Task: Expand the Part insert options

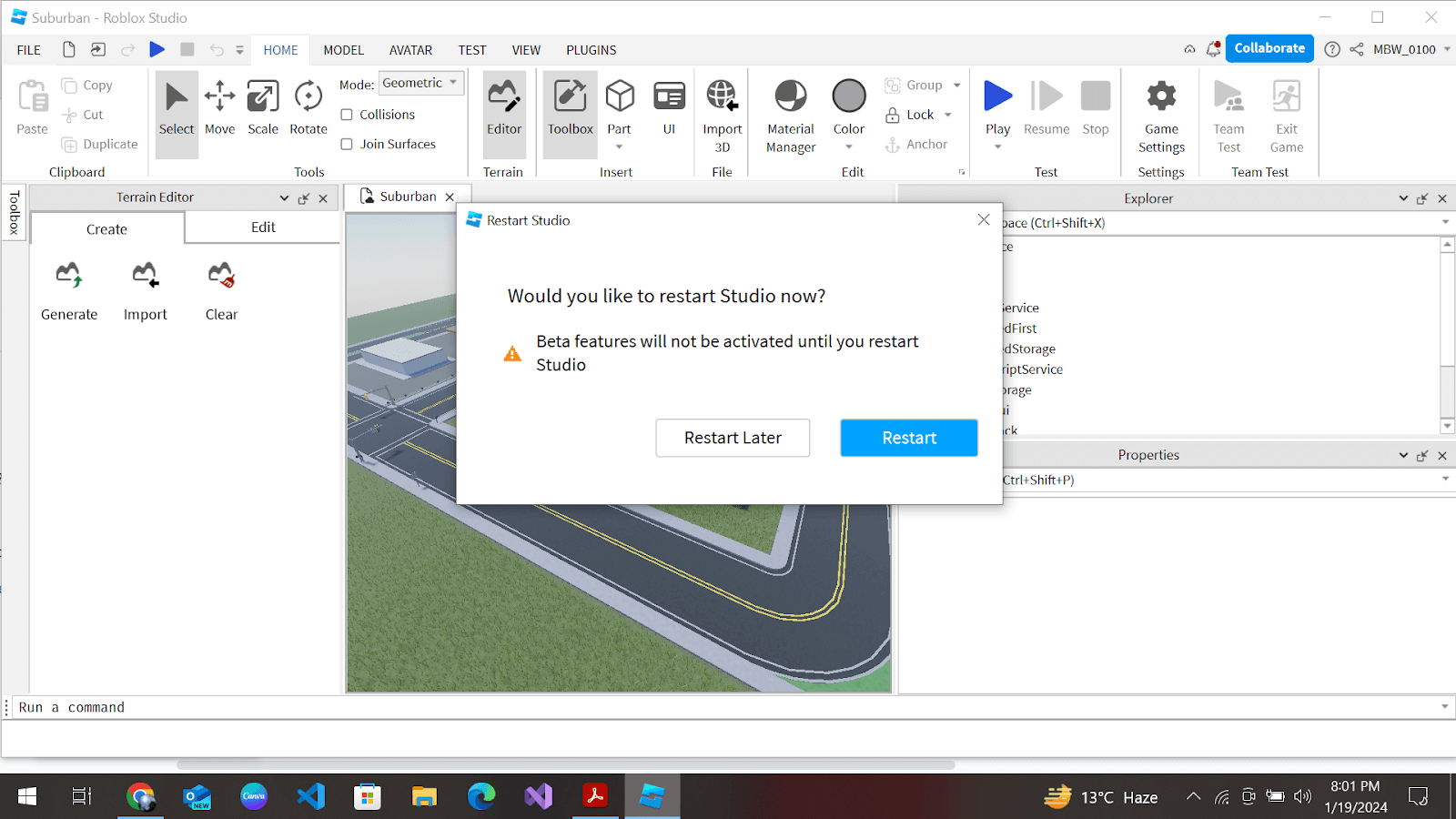Action: click(619, 146)
